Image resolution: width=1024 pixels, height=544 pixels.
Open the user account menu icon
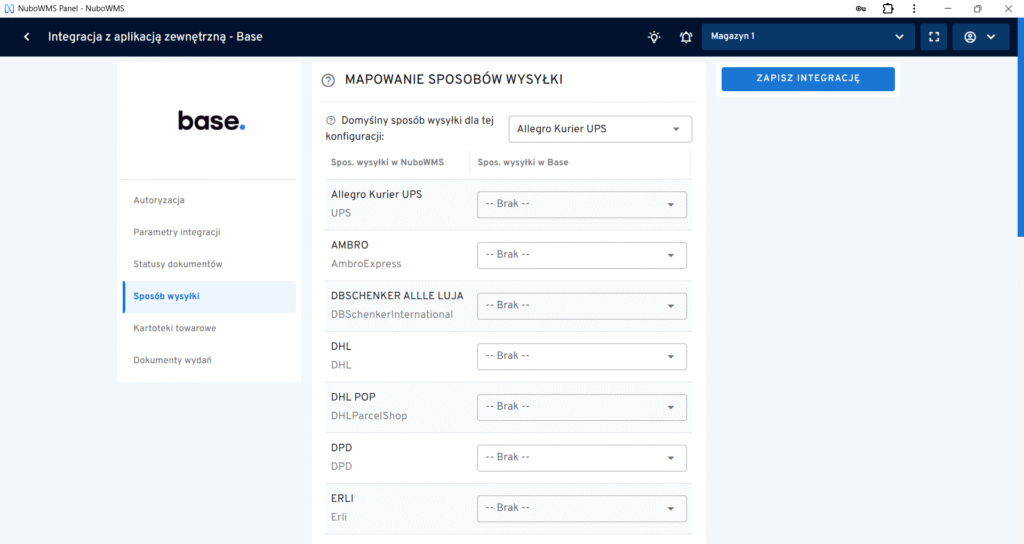tap(979, 37)
